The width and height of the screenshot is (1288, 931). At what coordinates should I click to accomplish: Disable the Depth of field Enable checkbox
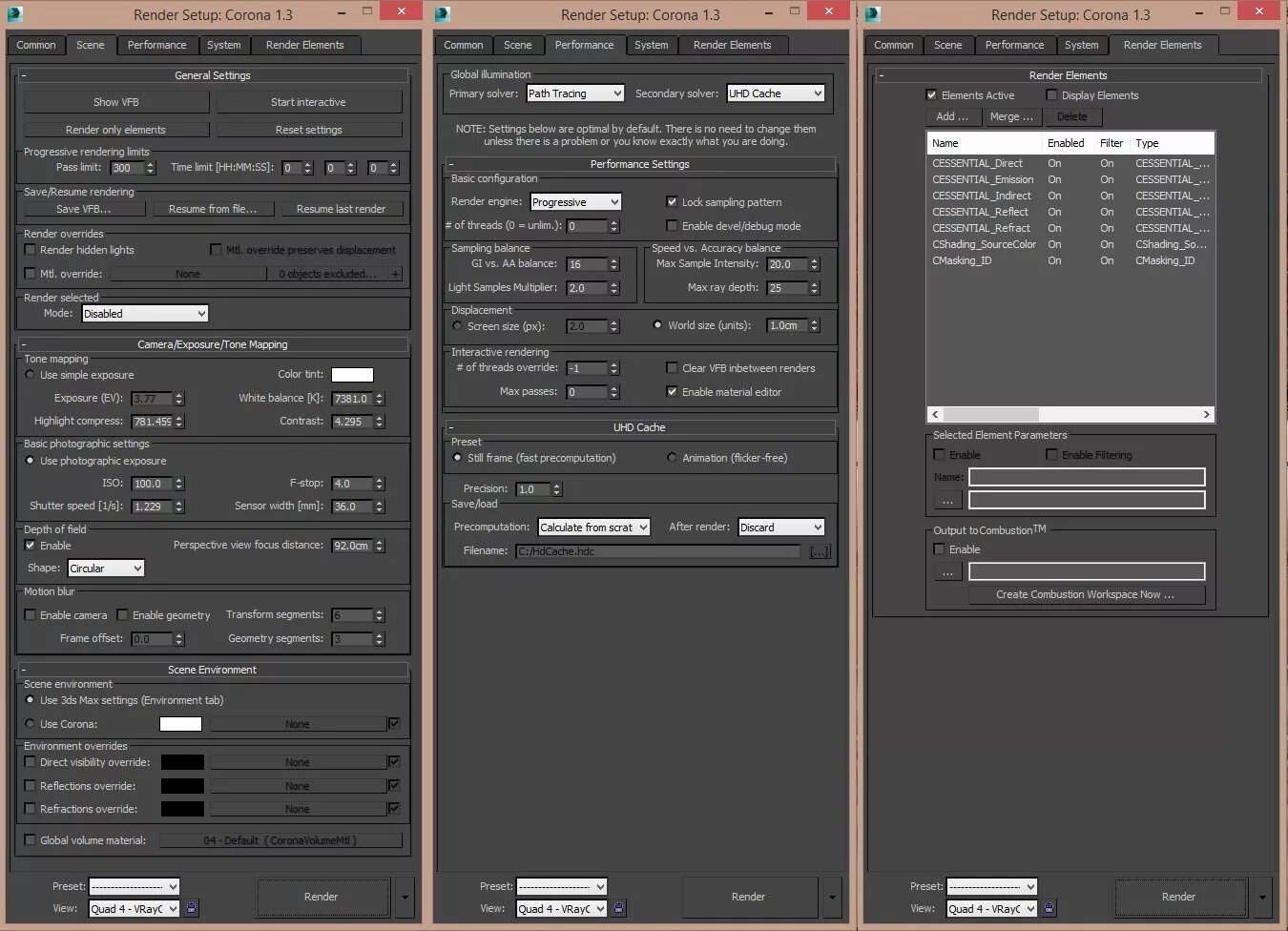point(30,546)
